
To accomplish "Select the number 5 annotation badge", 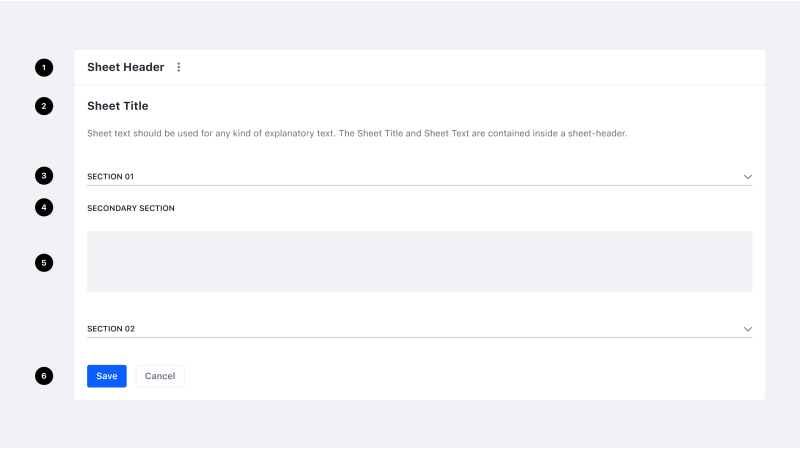I will [44, 263].
